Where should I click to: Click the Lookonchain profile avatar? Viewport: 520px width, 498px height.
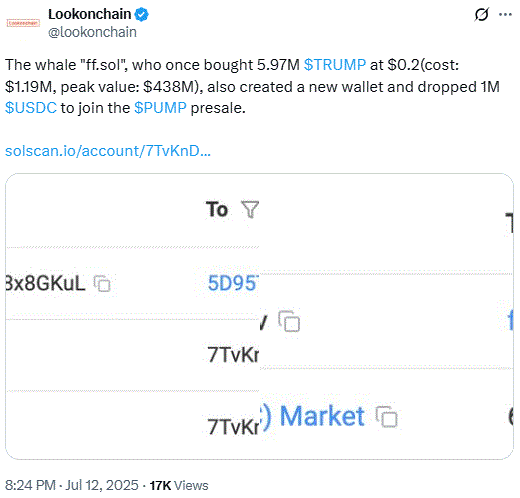pyautogui.click(x=23, y=23)
